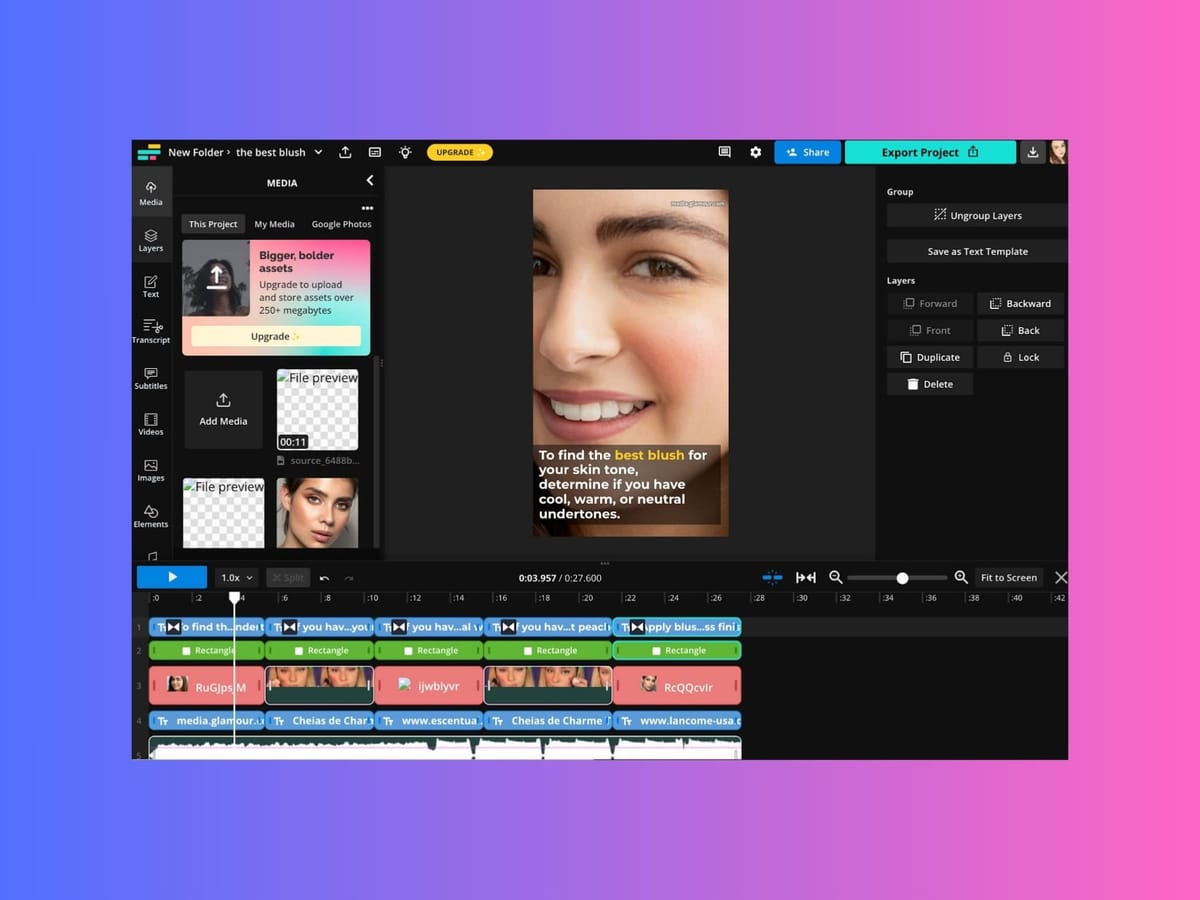Toggle Lock on the selected layer
The image size is (1200, 900).
(x=1020, y=357)
